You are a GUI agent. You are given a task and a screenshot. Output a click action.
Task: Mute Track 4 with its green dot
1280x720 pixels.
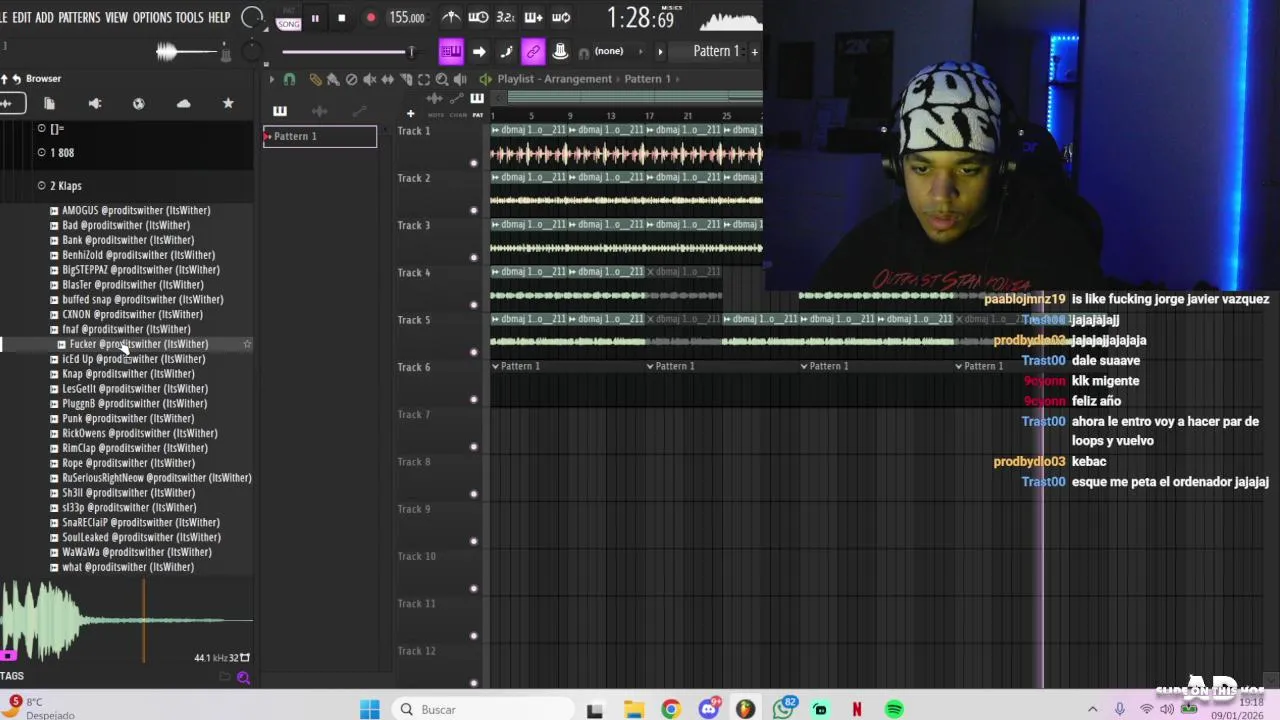coord(474,305)
